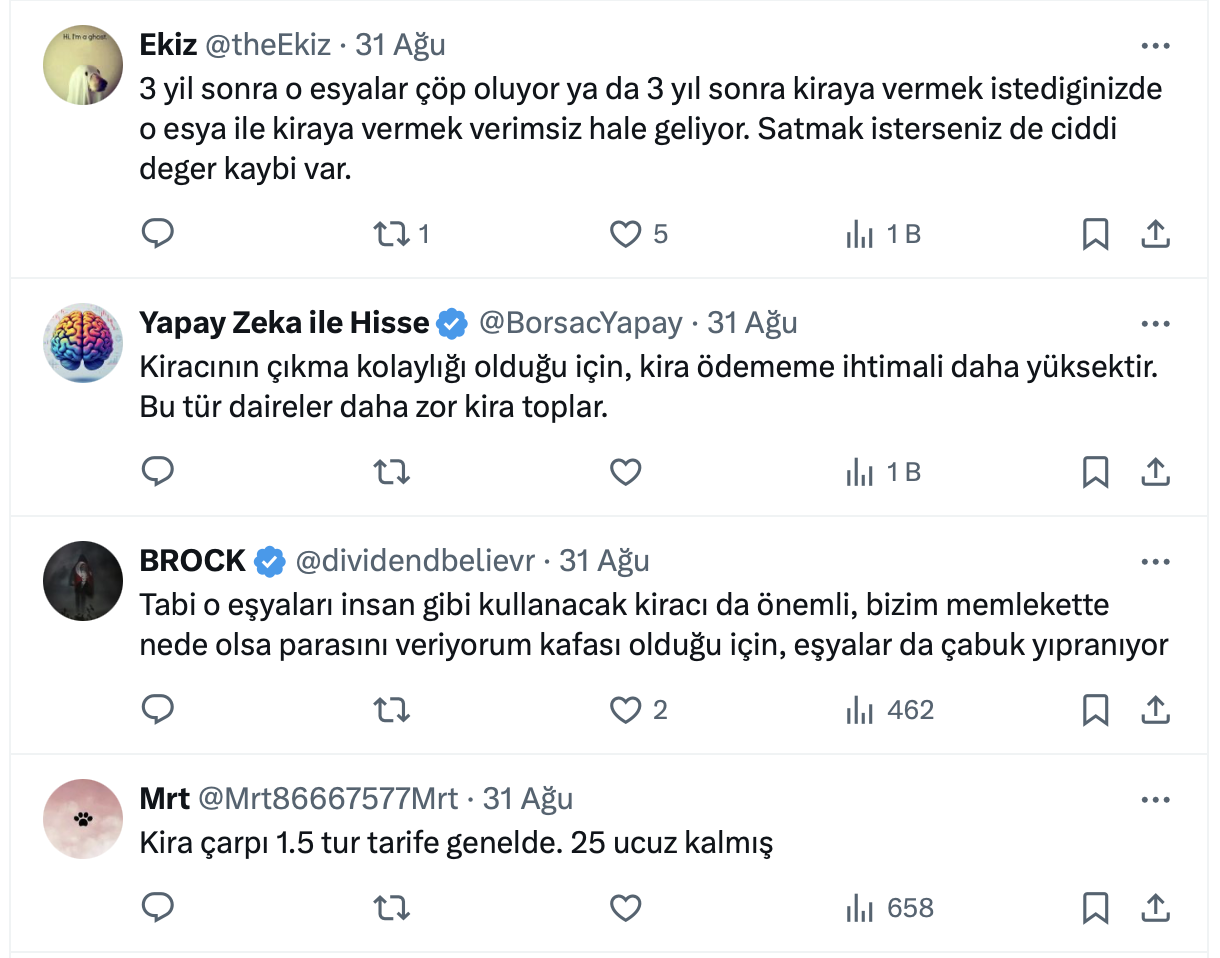This screenshot has height=958, width=1220.
Task: Repost BROCK's tweet
Action: pyautogui.click(x=390, y=710)
